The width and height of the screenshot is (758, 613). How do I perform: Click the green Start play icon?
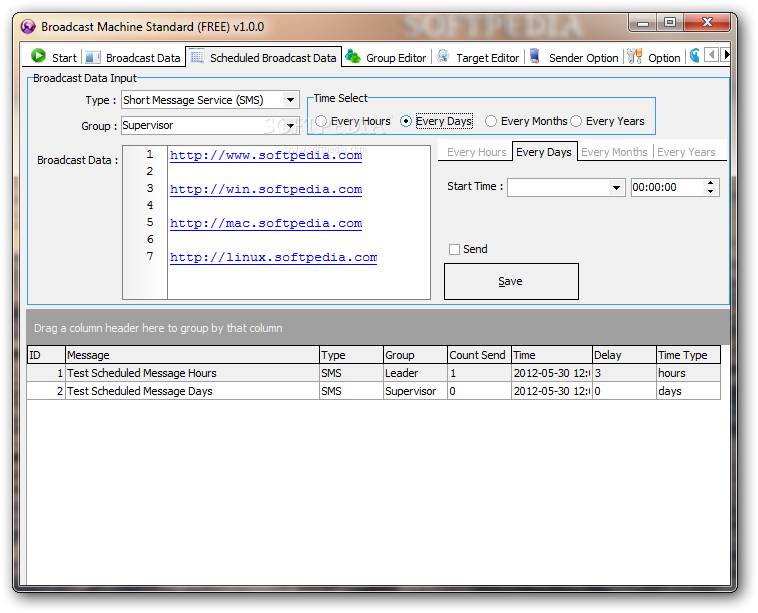click(38, 56)
